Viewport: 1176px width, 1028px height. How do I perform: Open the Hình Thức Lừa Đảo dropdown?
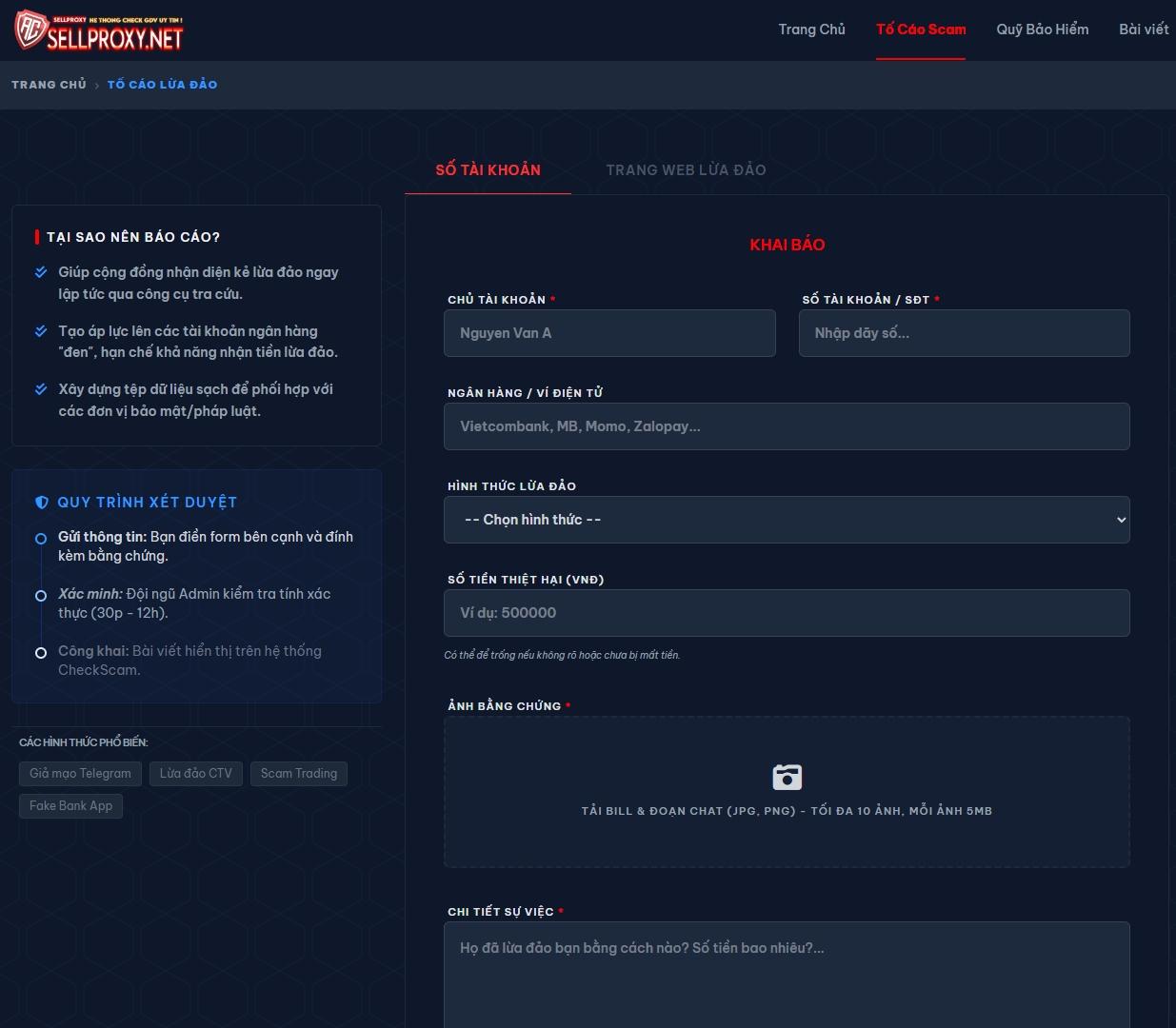tap(787, 520)
